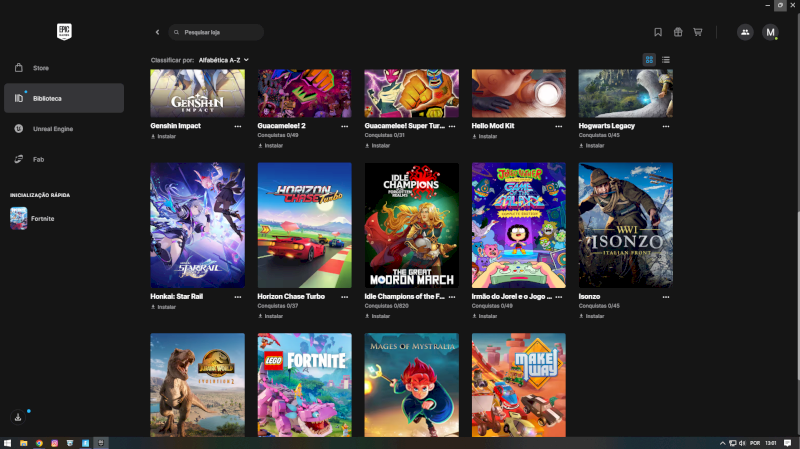
Task: Open the Unreal Engine tab
Action: click(64, 129)
